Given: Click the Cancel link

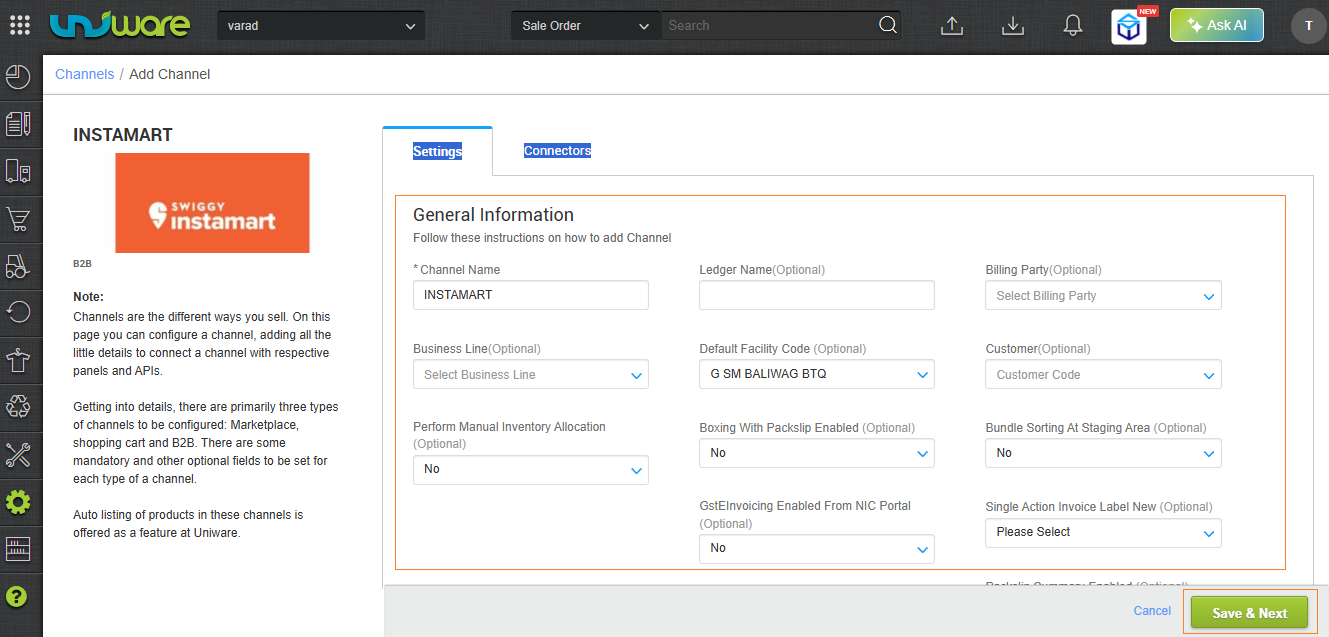Looking at the screenshot, I should pos(1152,611).
